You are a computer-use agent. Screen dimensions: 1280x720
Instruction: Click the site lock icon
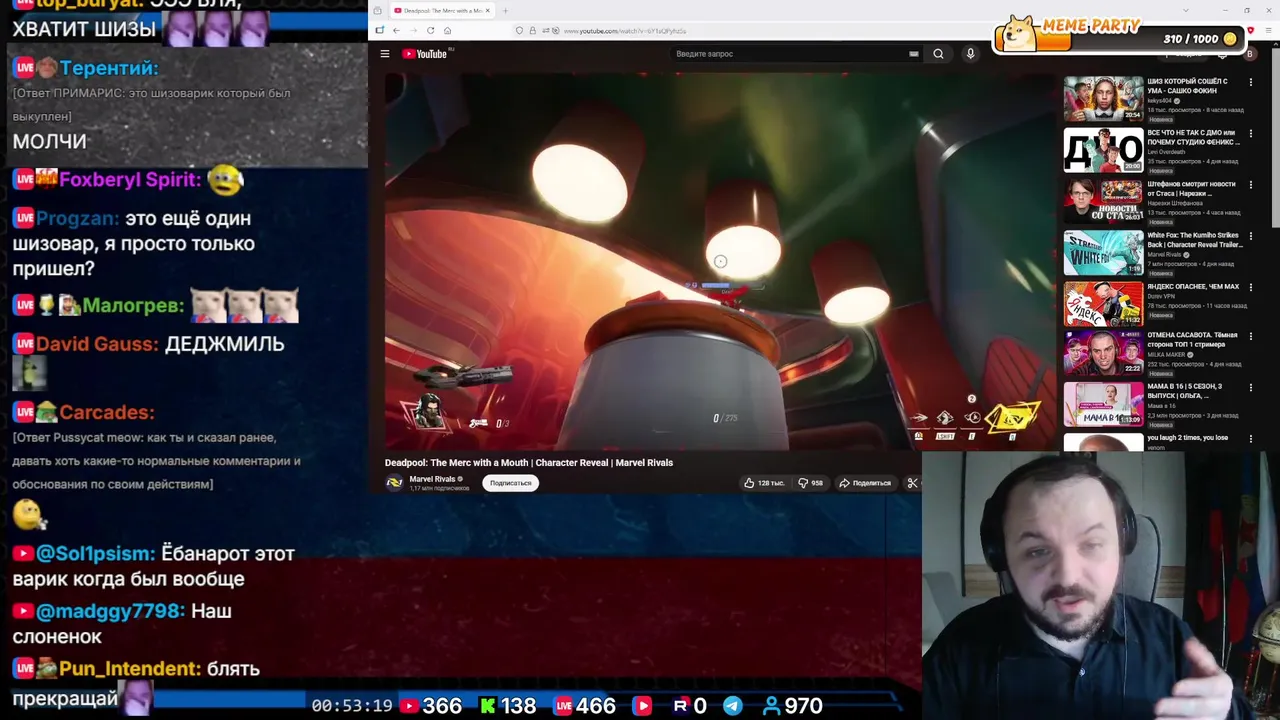(x=532, y=31)
